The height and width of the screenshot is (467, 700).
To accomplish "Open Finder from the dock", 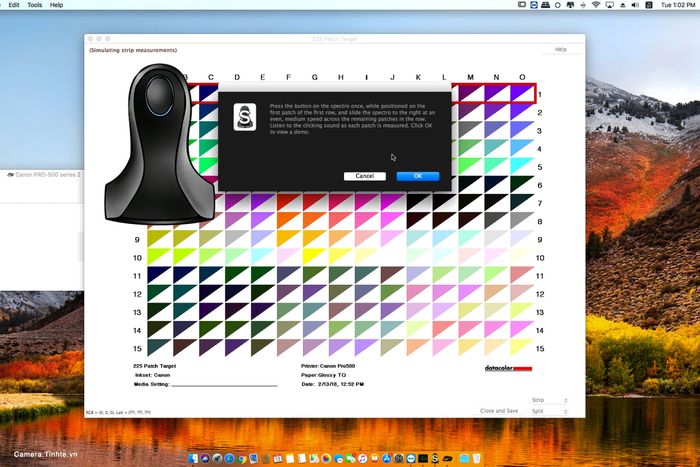I will (193, 459).
